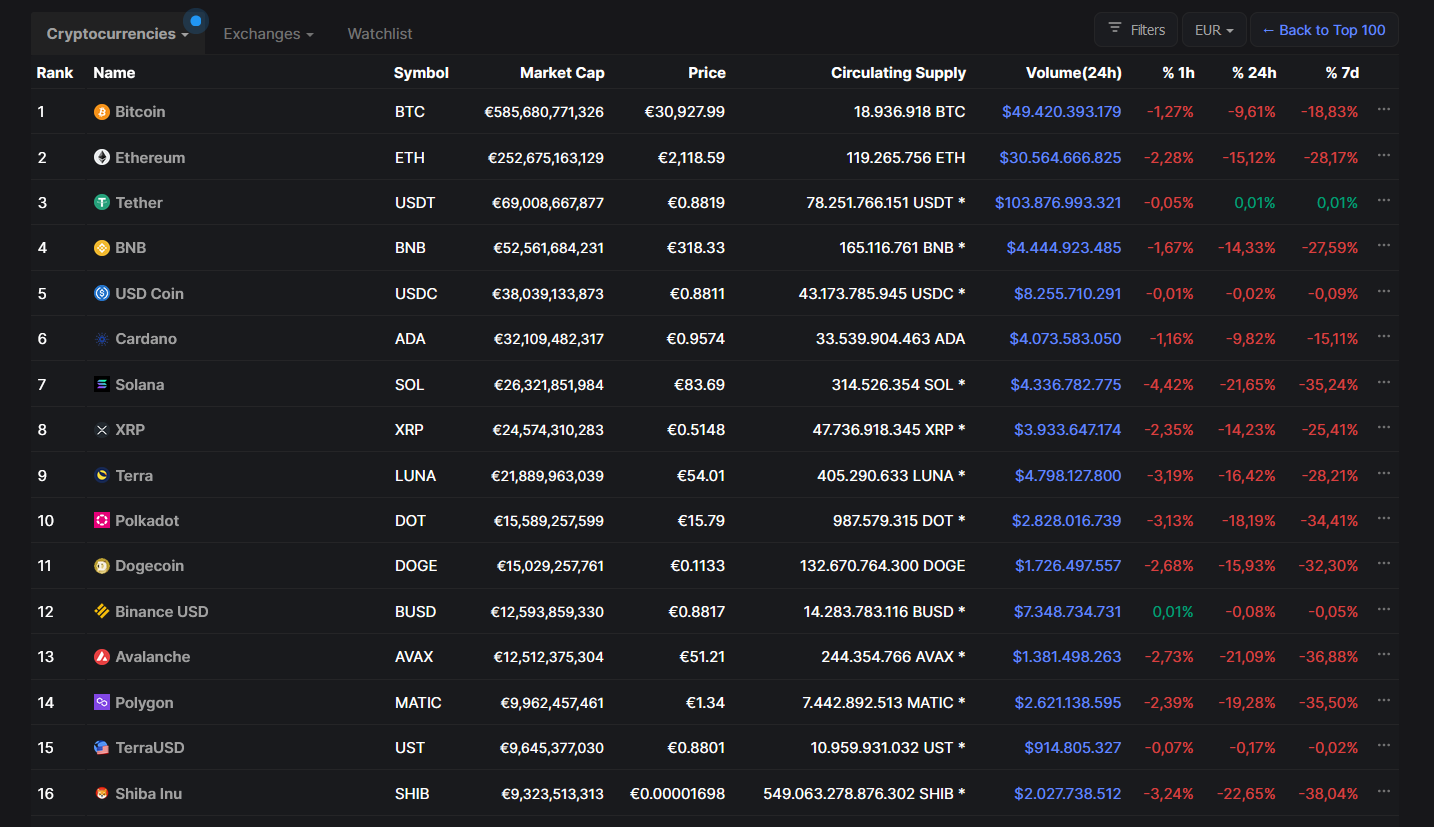Open the Tether name link
This screenshot has height=827, width=1434.
[x=139, y=203]
